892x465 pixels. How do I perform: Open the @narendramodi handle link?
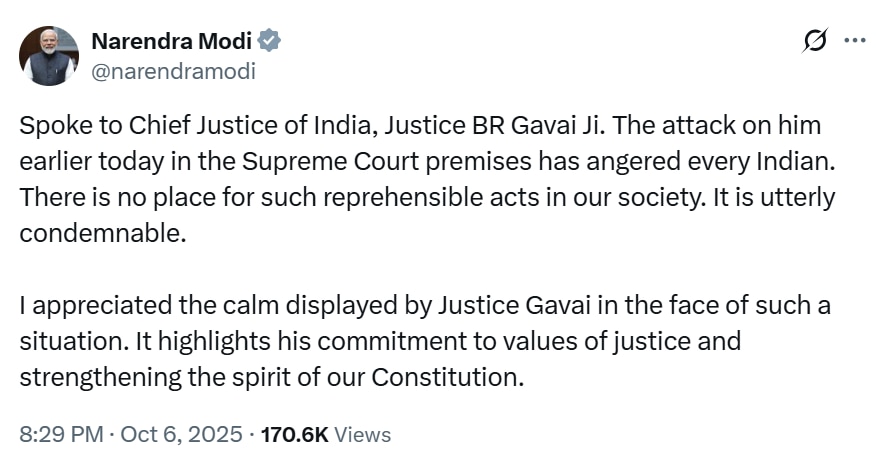click(x=173, y=71)
